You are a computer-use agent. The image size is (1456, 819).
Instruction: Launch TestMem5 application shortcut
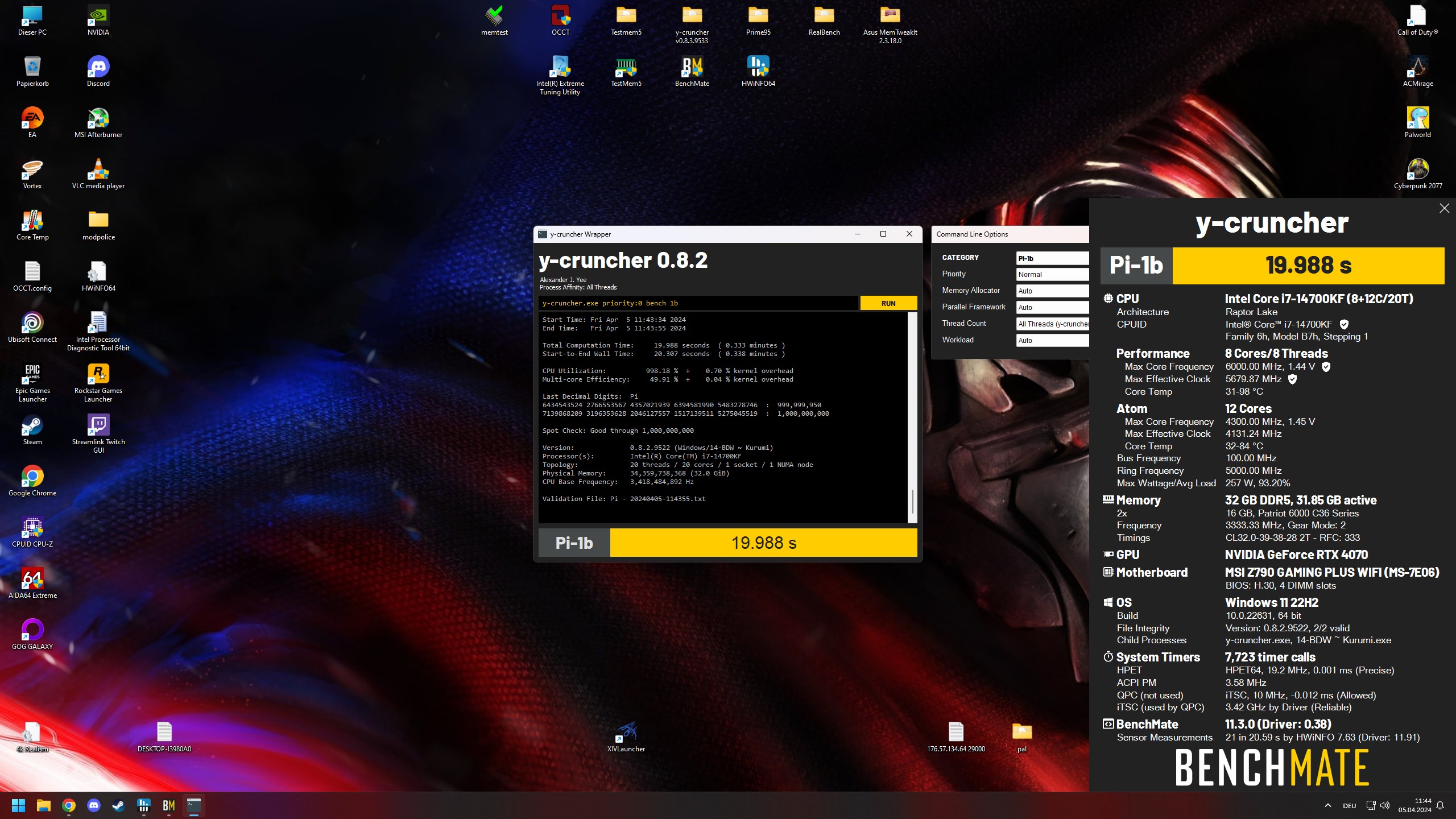pos(626,72)
